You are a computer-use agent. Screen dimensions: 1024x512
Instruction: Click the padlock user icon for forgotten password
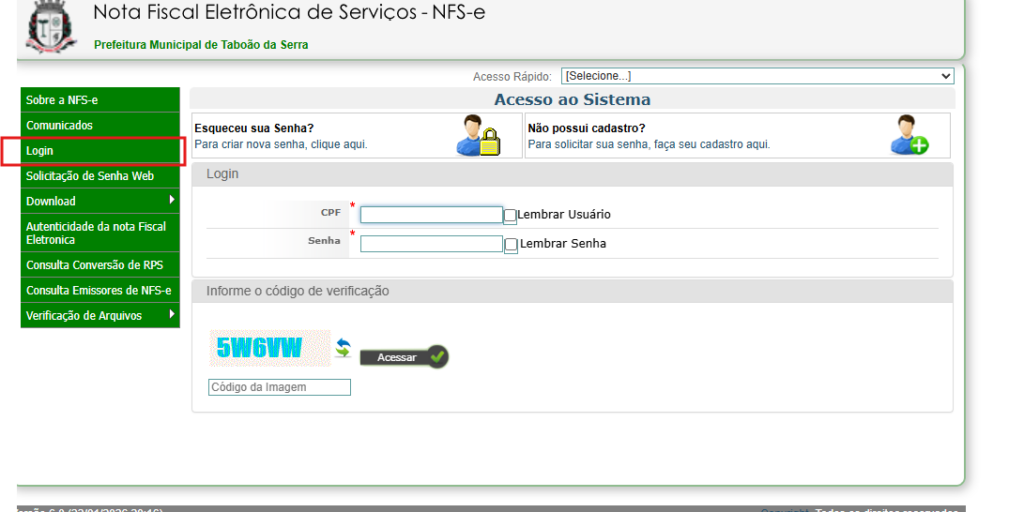[477, 136]
